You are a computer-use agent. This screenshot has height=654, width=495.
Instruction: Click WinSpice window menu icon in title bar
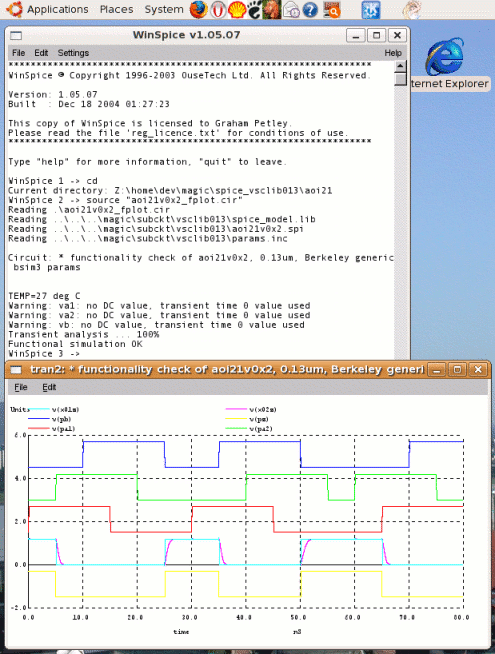click(16, 35)
